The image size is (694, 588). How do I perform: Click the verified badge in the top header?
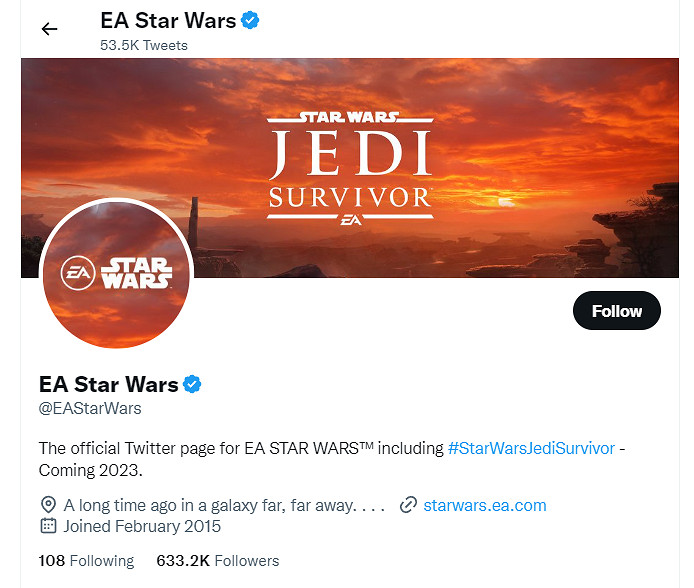[x=251, y=19]
